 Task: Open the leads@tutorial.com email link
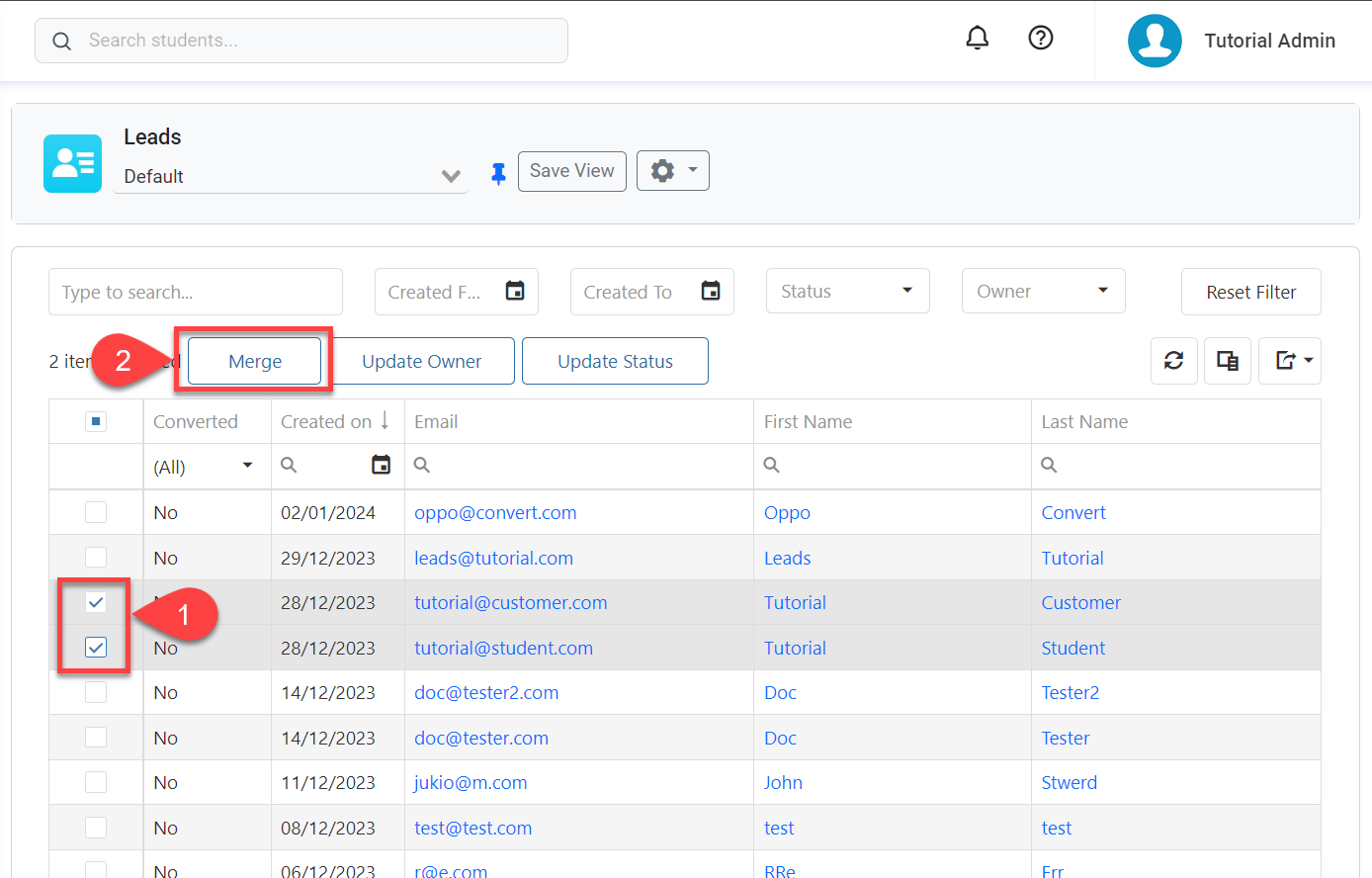[x=493, y=558]
